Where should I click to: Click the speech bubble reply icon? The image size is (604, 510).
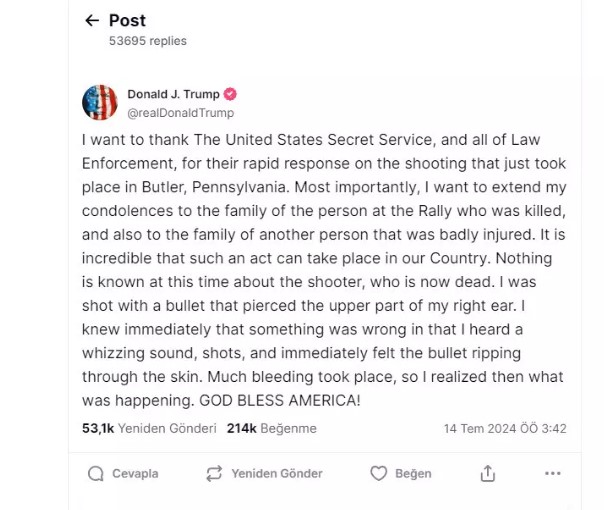click(96, 473)
